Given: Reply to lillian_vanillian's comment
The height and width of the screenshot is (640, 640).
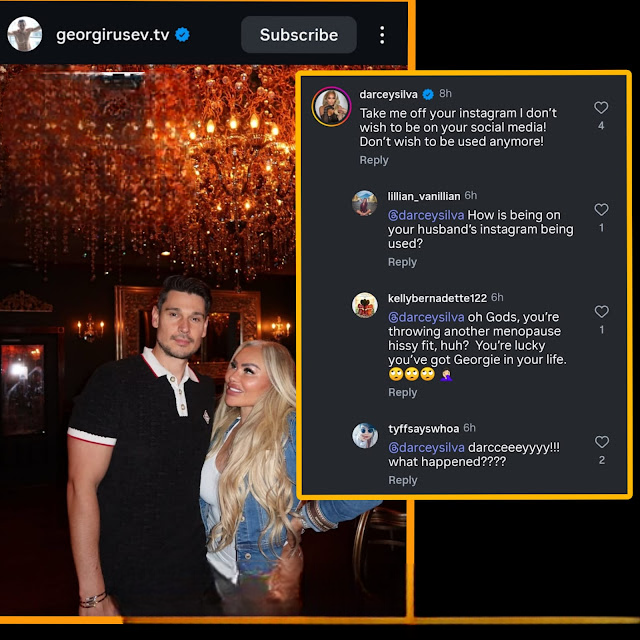Looking at the screenshot, I should pos(402,262).
